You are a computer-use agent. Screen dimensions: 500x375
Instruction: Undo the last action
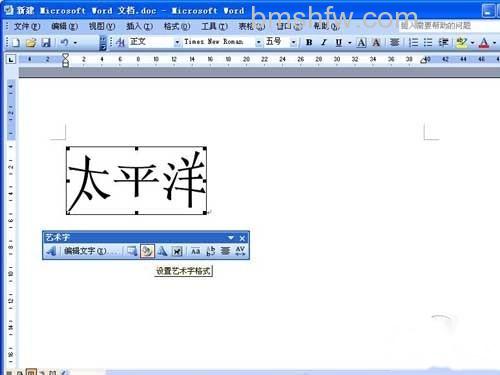pyautogui.click(x=64, y=42)
